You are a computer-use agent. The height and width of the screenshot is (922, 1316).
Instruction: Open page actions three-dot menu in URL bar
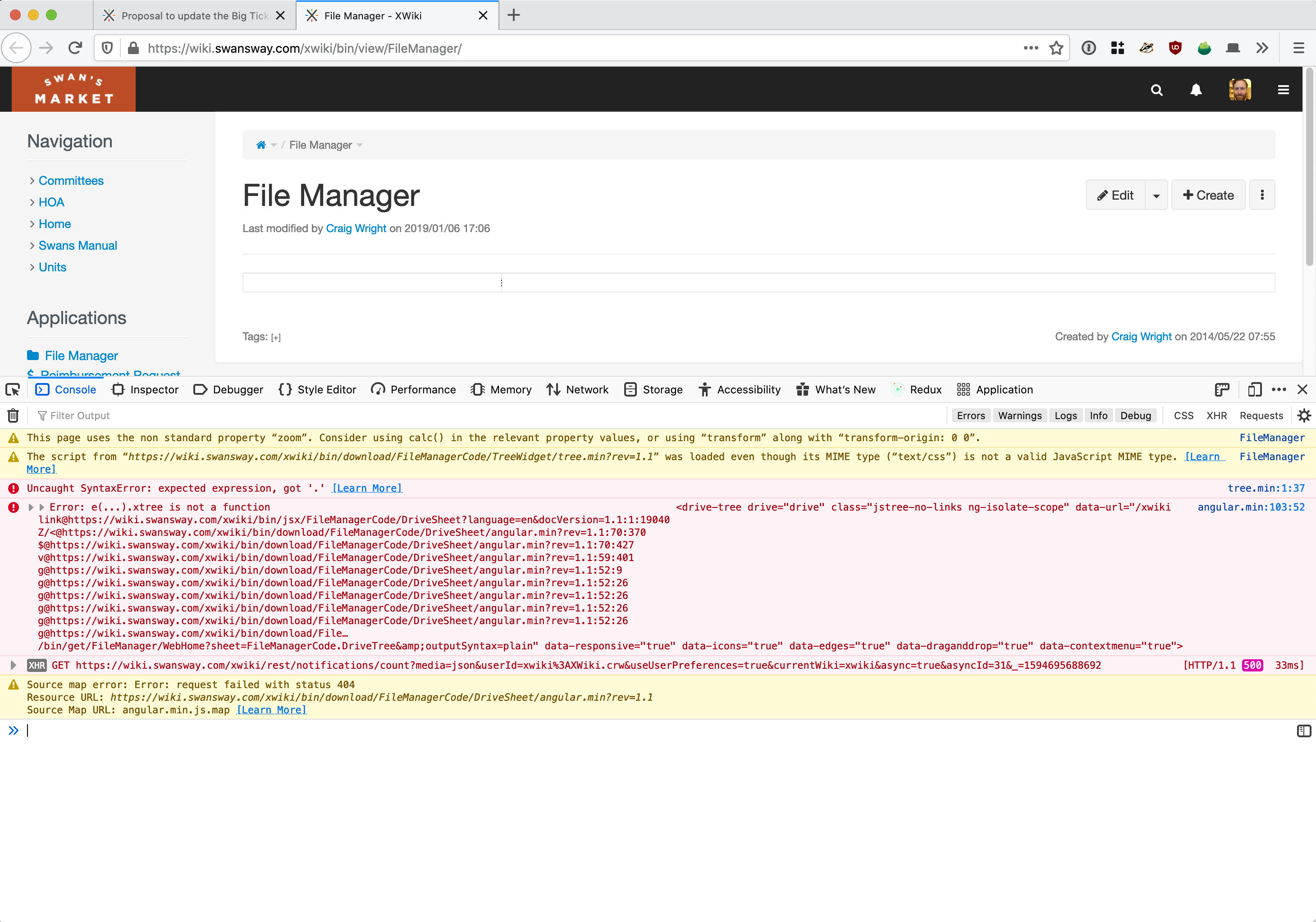coord(1031,48)
